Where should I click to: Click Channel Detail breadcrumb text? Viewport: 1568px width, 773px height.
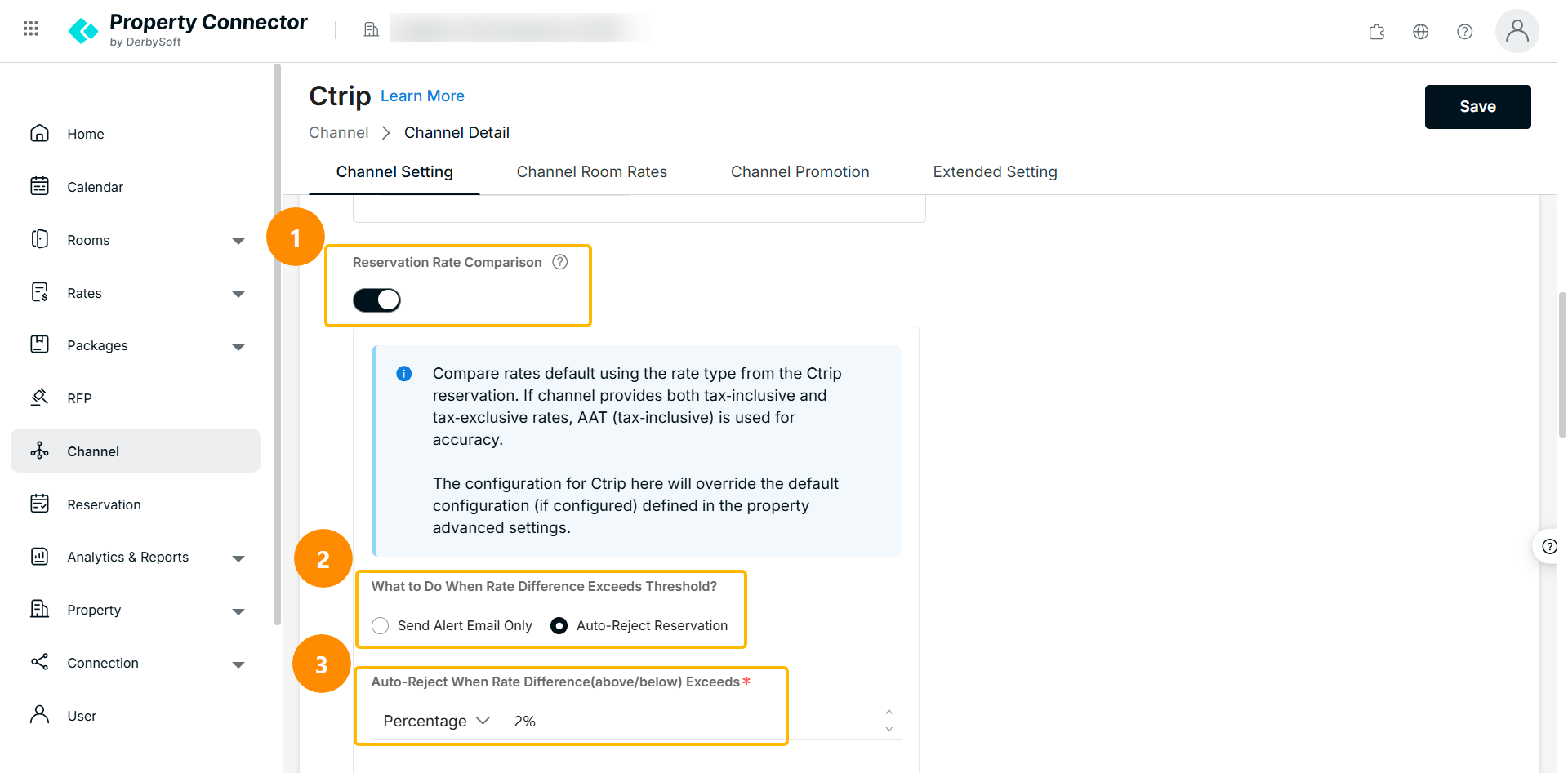click(457, 133)
